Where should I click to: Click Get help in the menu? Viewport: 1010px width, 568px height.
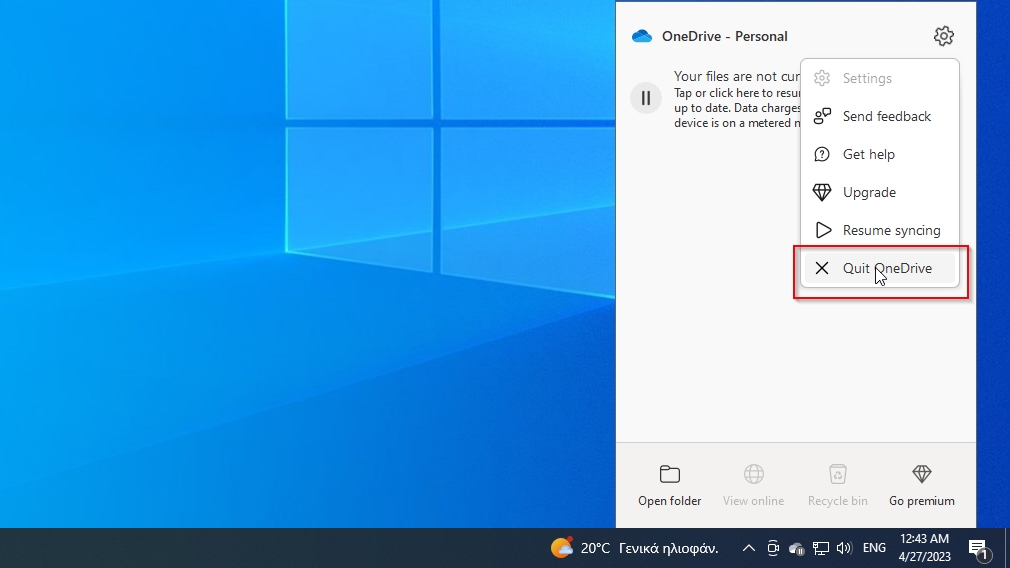pyautogui.click(x=868, y=154)
